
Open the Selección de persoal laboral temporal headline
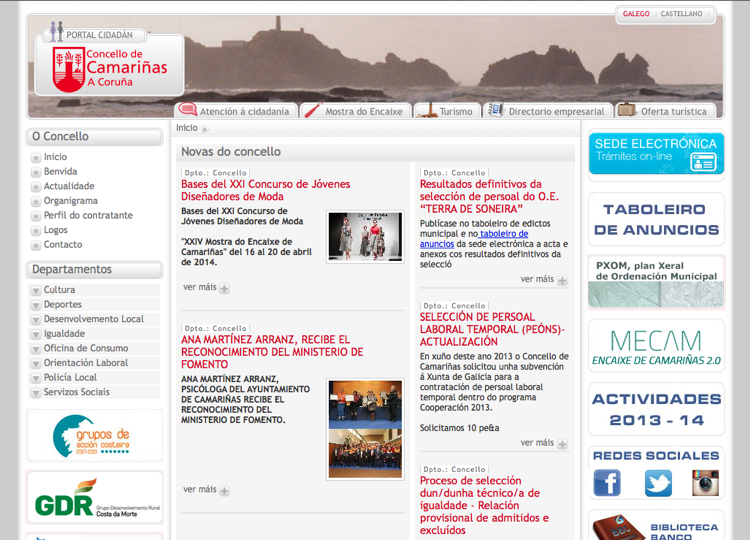point(493,330)
